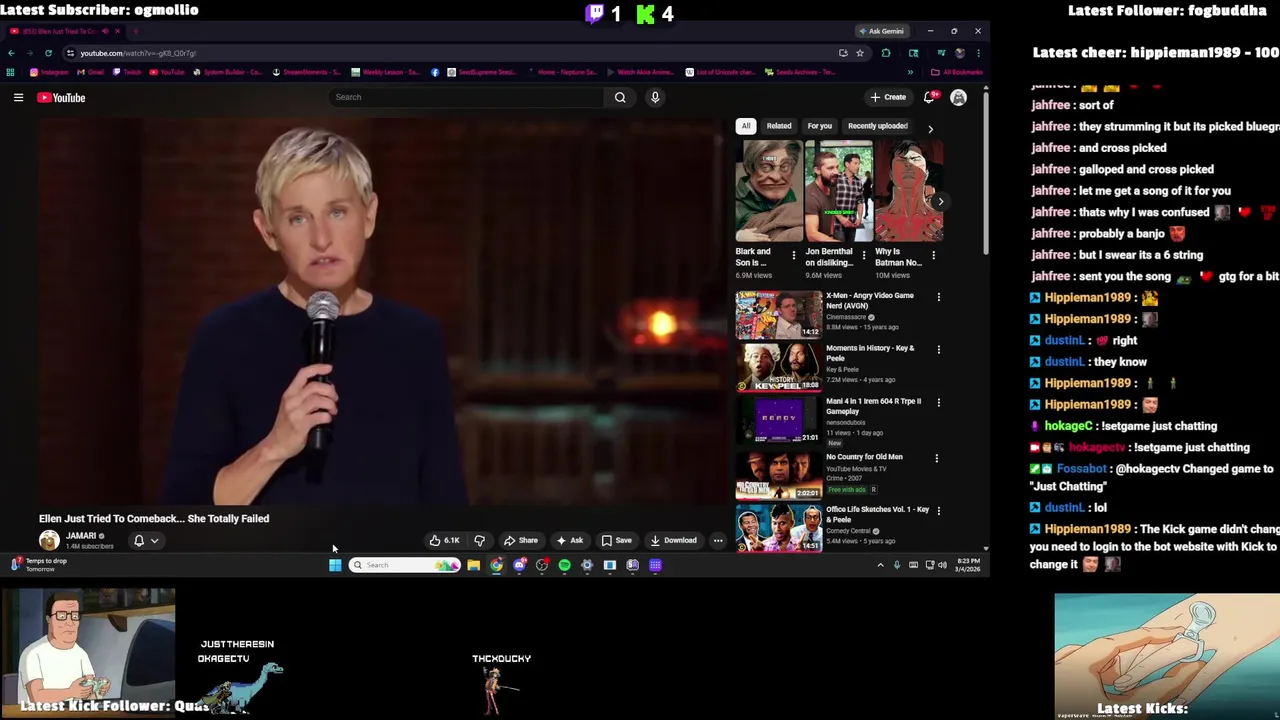Share the video
This screenshot has height=720, width=1280.
click(520, 540)
